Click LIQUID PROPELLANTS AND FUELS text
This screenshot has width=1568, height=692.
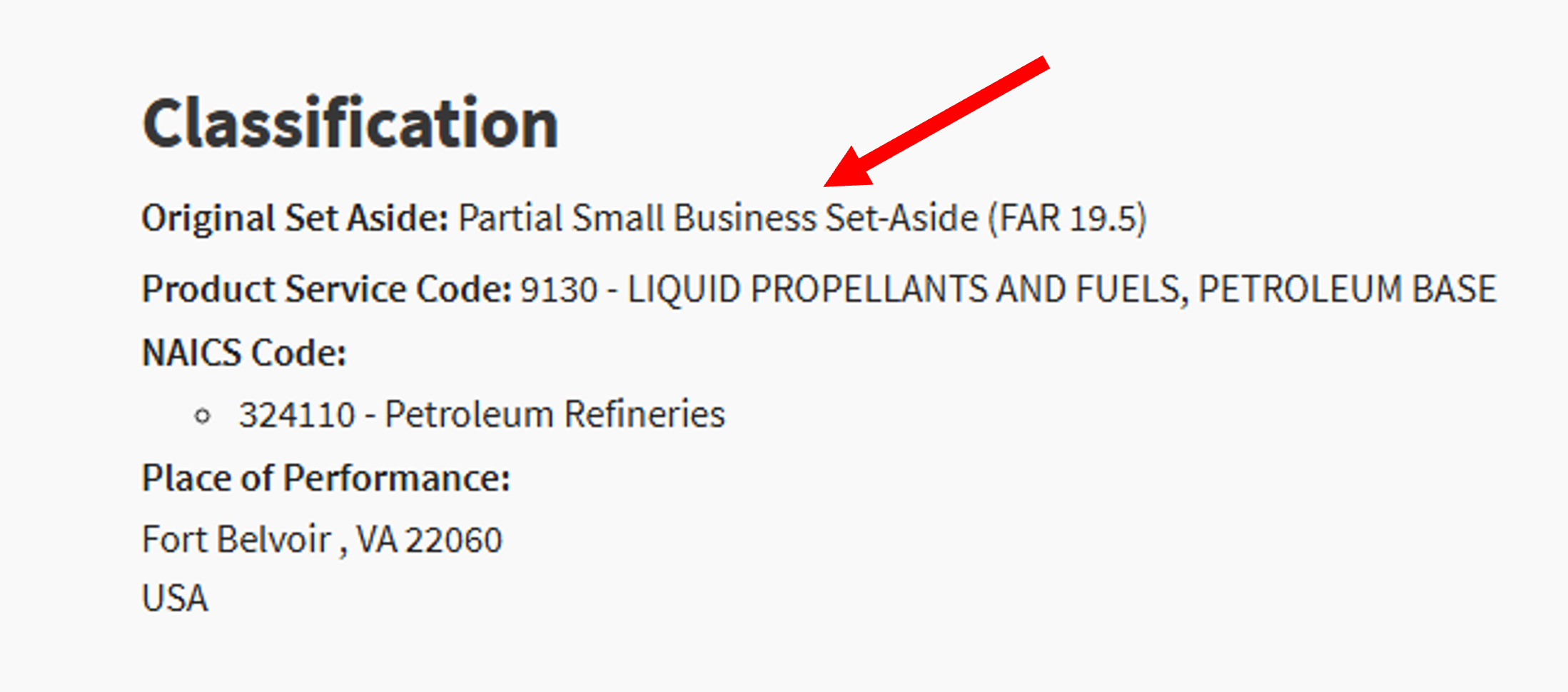(x=907, y=290)
